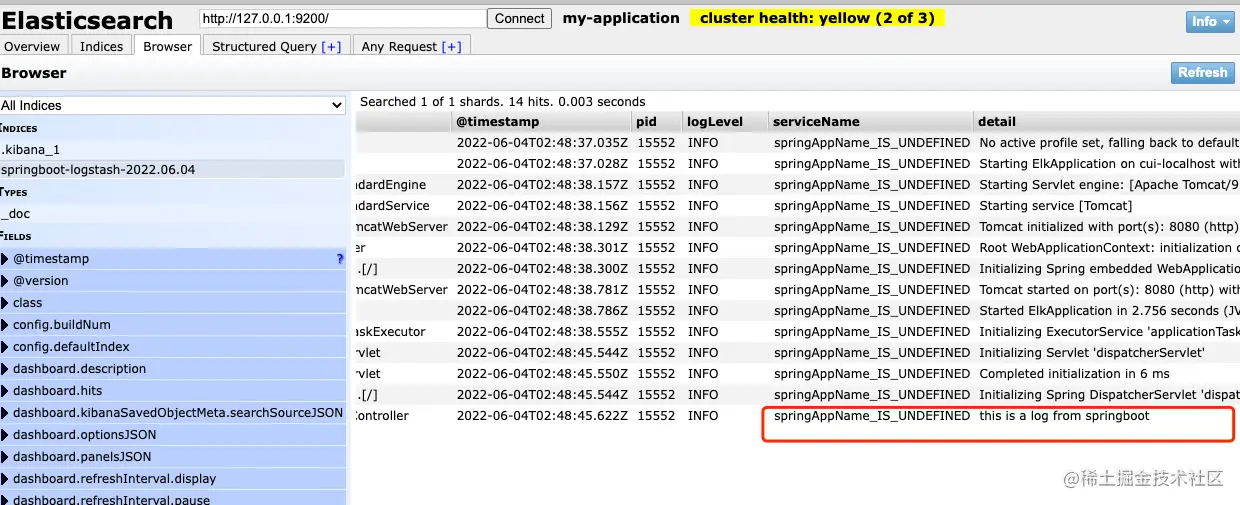Expand the config.buildNum field

pyautogui.click(x=5, y=325)
